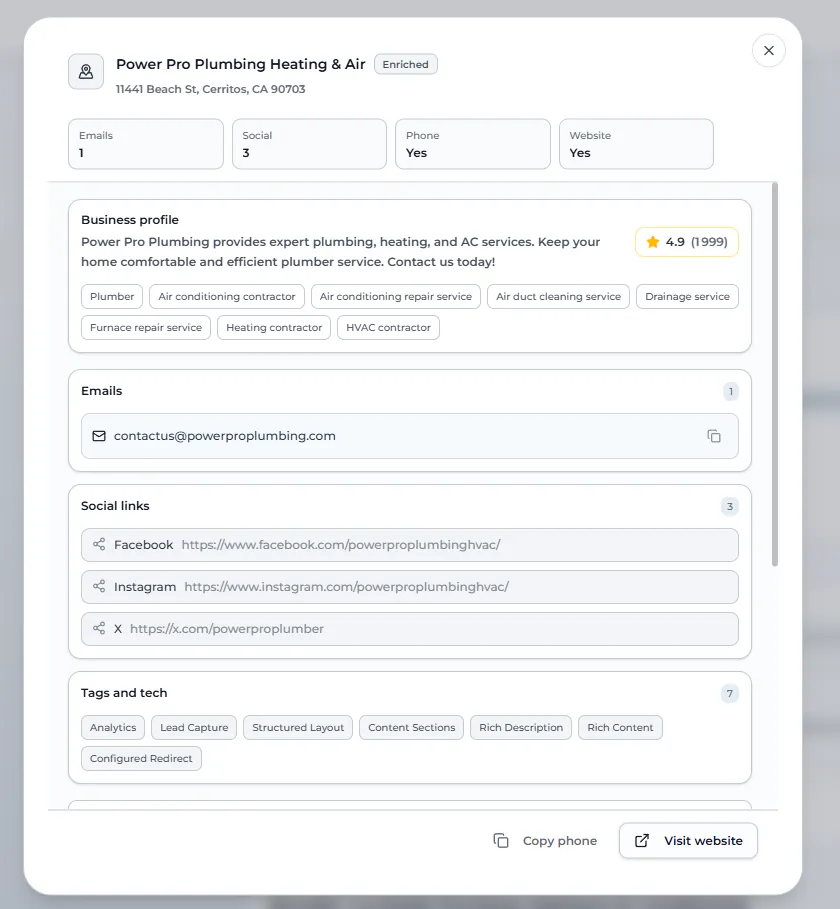840x909 pixels.
Task: Click the HVAC contractor tag
Action: [x=388, y=328]
